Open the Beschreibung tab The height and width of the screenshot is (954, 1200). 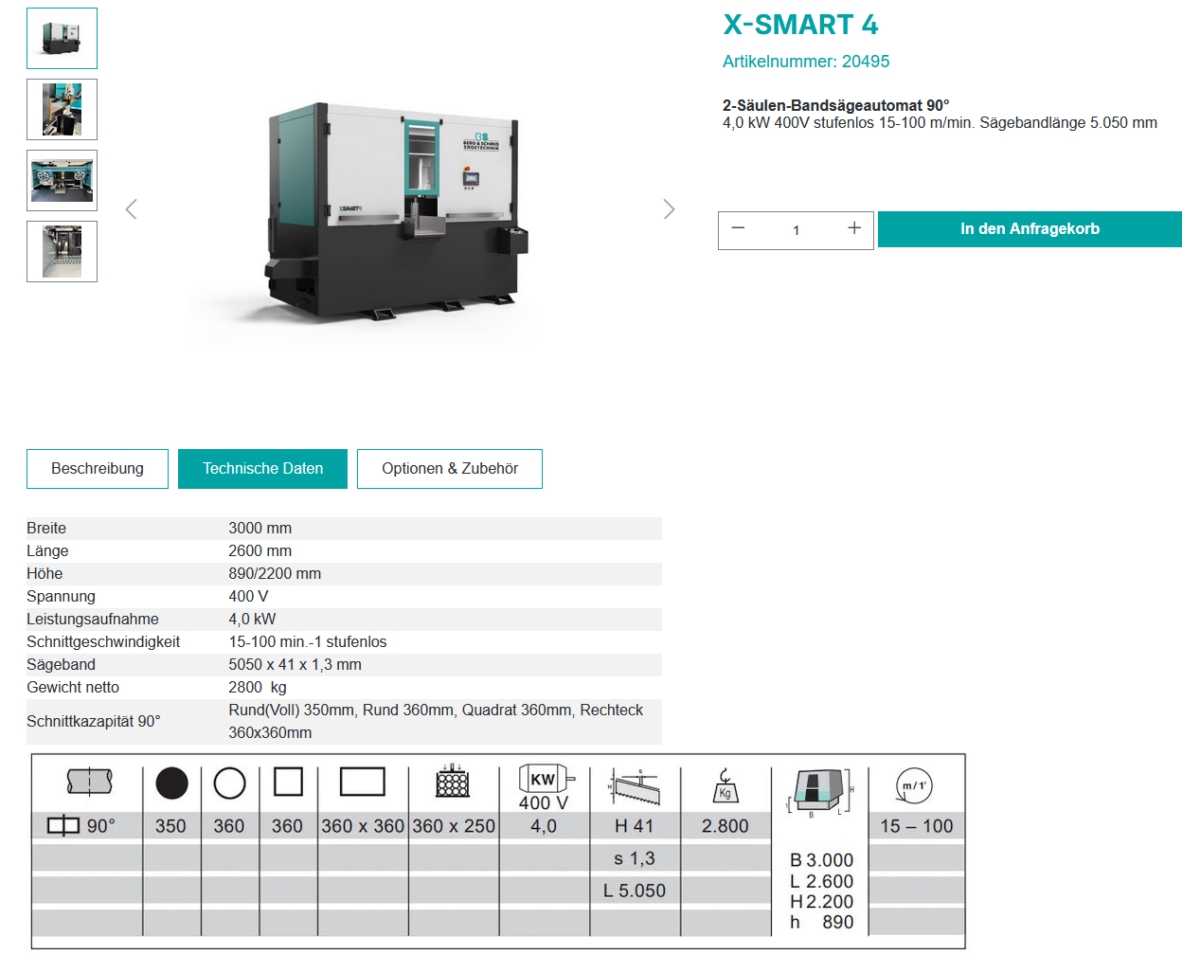click(x=97, y=468)
